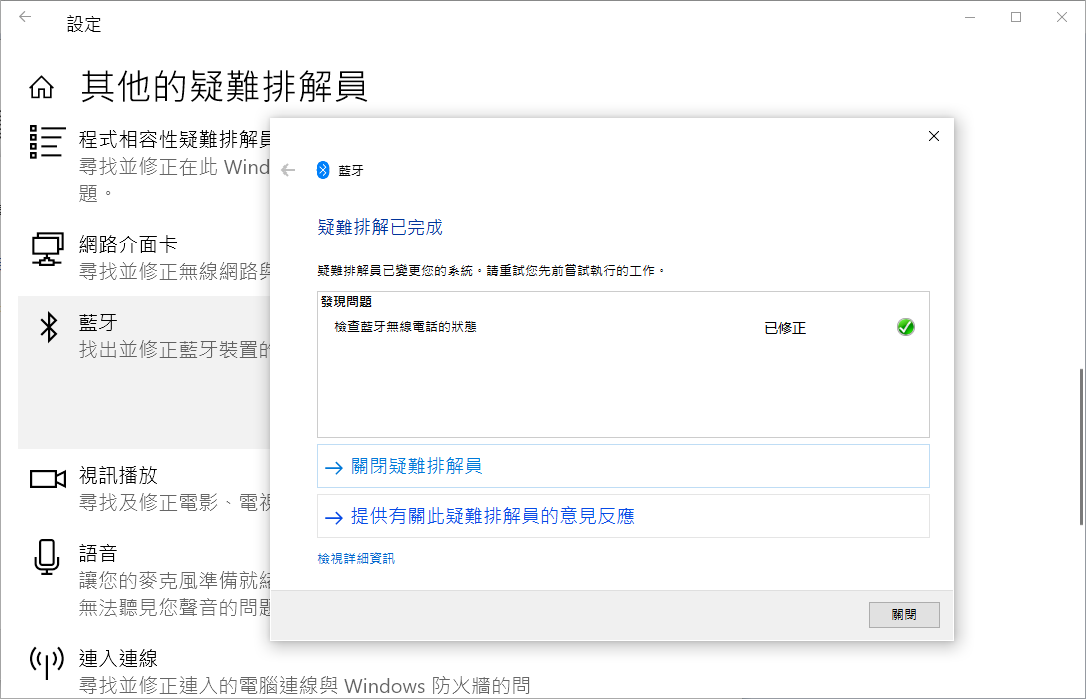Click the 語音 microphone icon
Screen dimensions: 1086x699
[x=47, y=556]
